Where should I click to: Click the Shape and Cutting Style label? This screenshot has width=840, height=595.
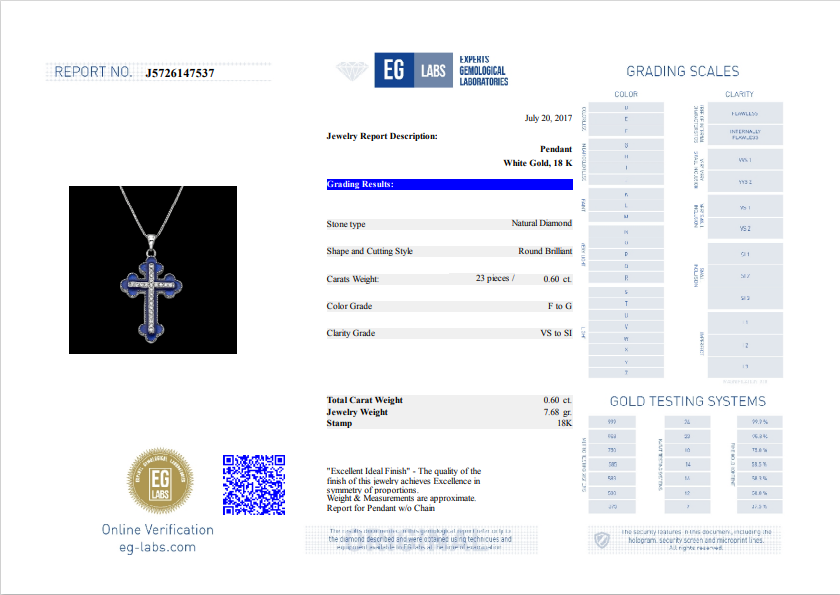(x=370, y=251)
